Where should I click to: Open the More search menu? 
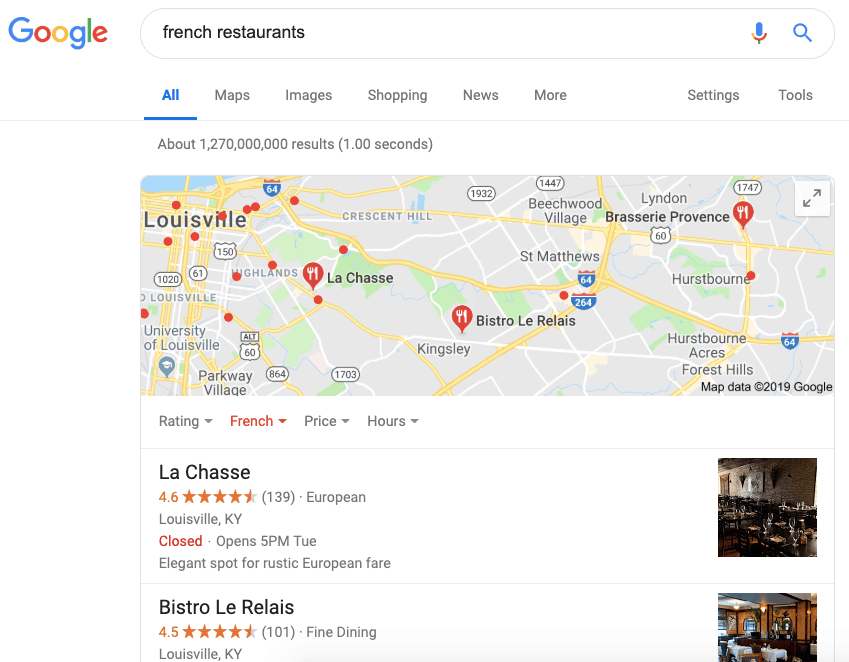click(550, 95)
